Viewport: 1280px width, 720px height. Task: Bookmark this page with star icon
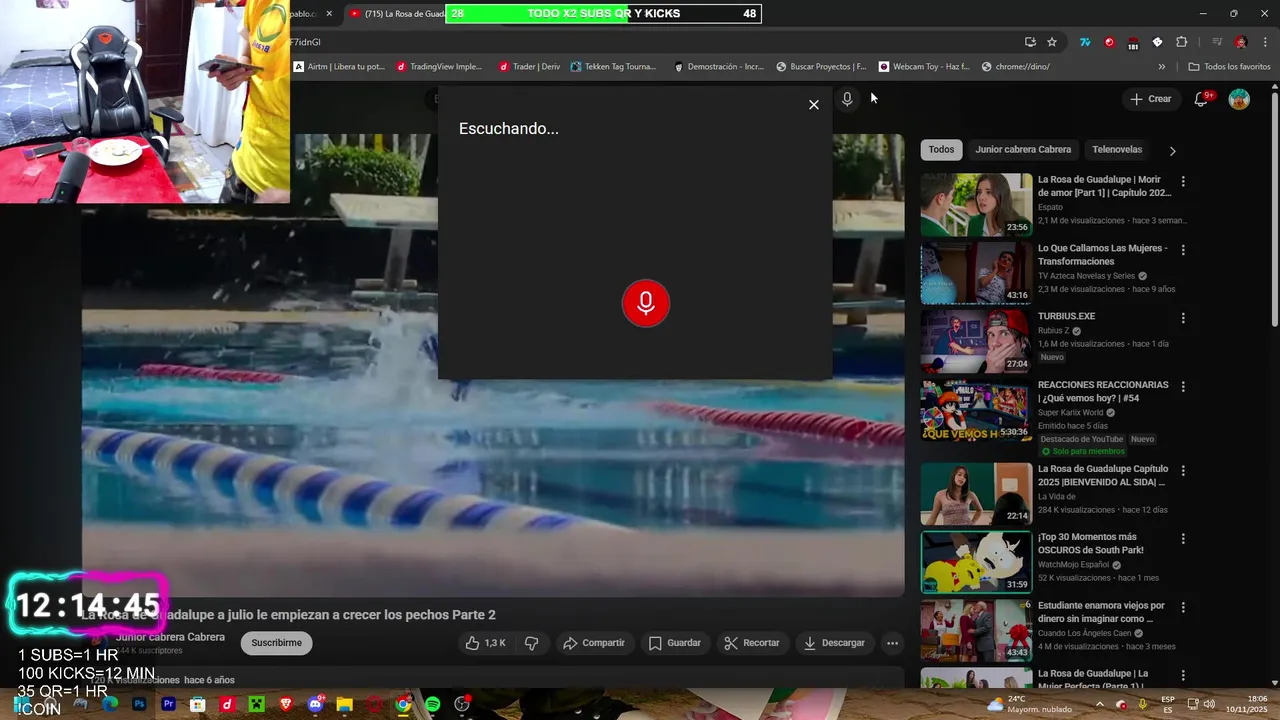coord(1052,42)
